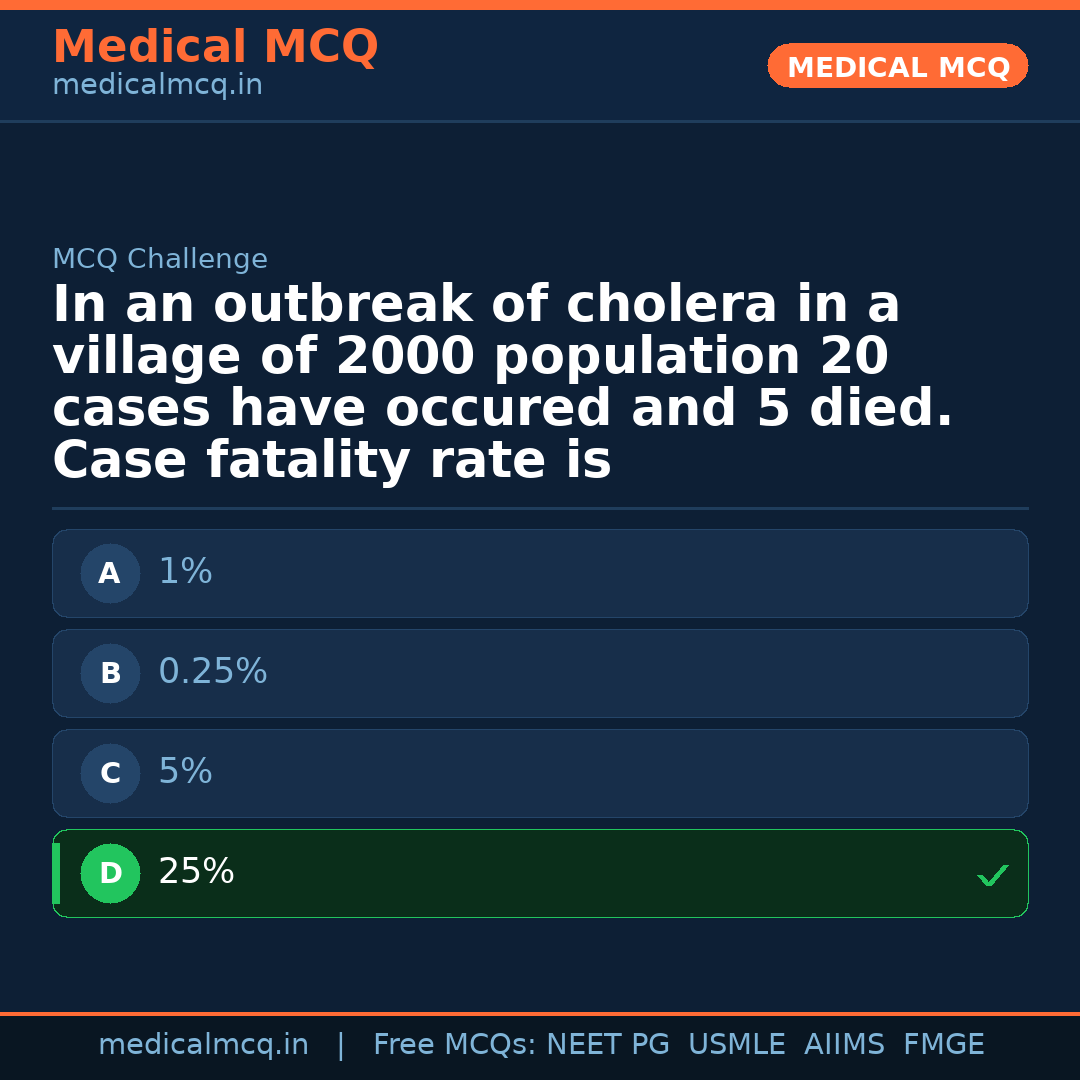Click the circular A option badge
This screenshot has width=1080, height=1080.
click(x=110, y=574)
